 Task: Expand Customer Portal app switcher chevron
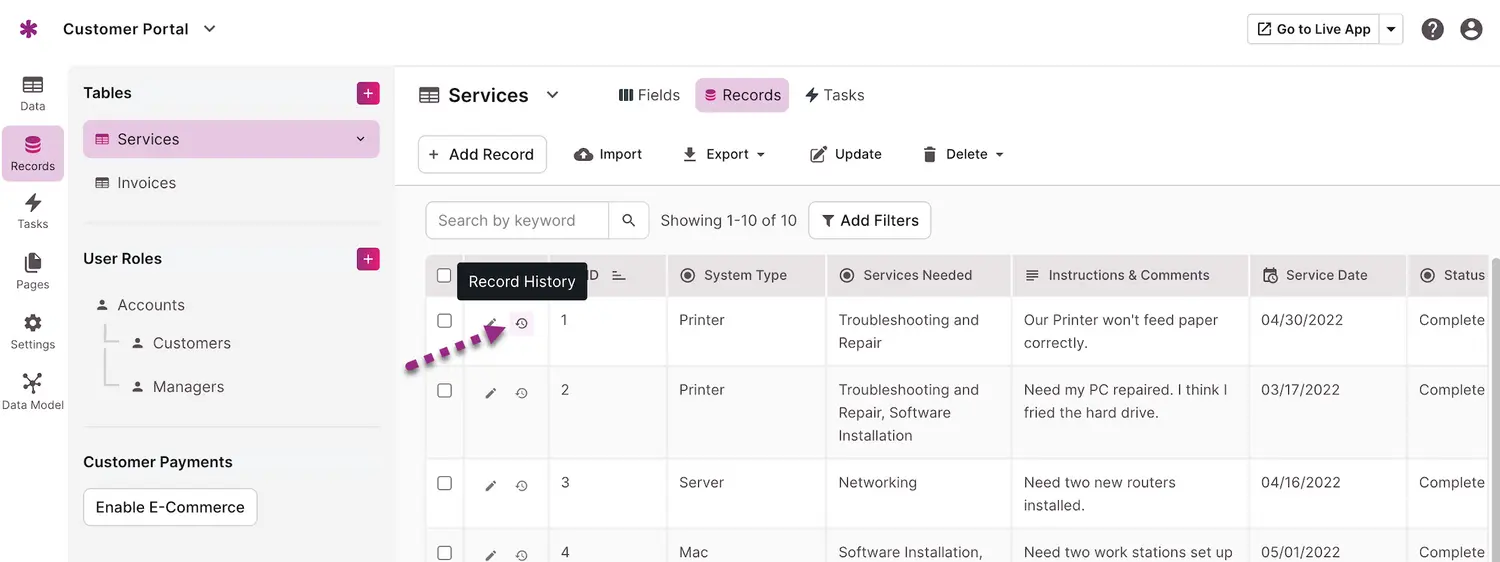click(210, 29)
